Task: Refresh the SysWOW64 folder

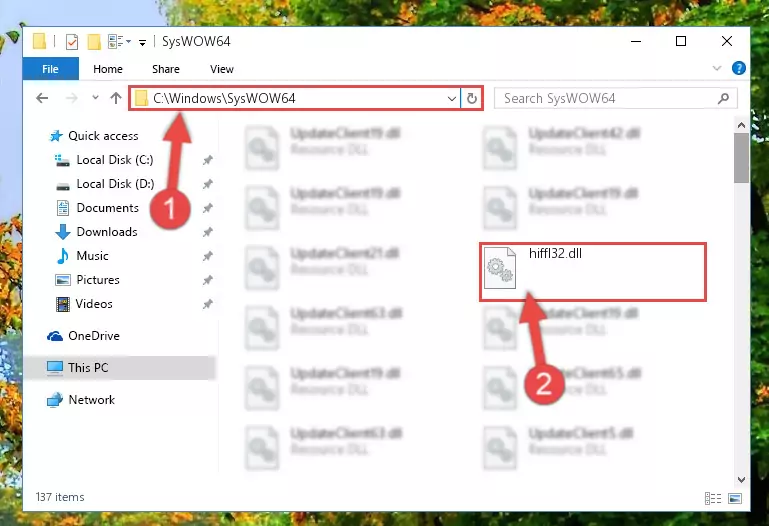Action: pos(472,99)
